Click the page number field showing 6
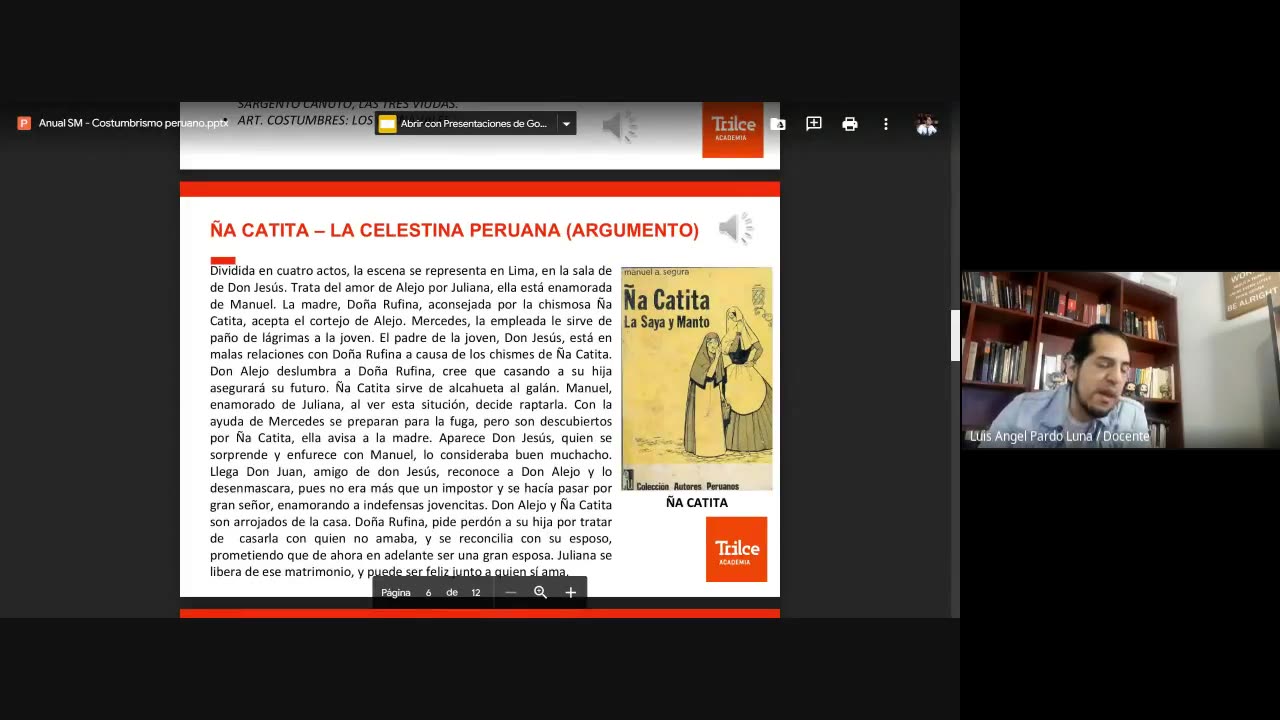Viewport: 1280px width, 720px height. click(x=428, y=592)
